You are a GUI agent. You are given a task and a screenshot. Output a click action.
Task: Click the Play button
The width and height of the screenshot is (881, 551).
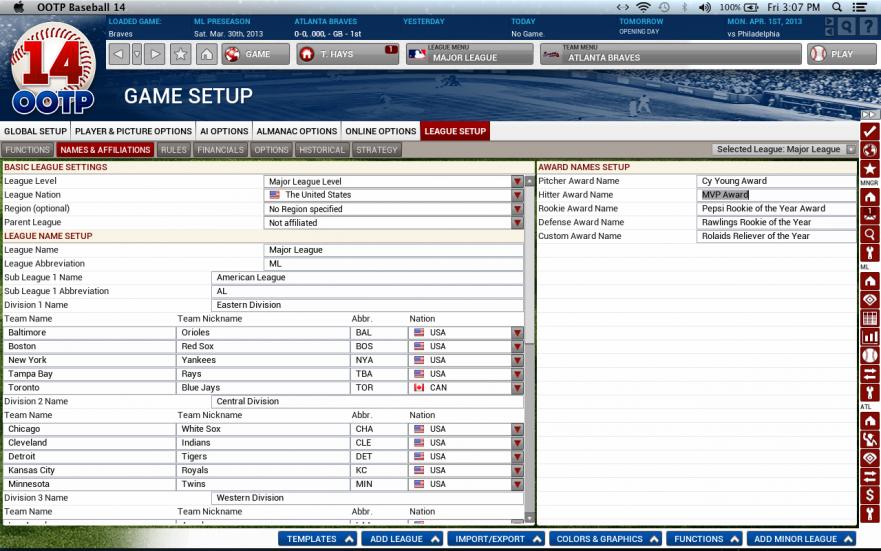(833, 54)
